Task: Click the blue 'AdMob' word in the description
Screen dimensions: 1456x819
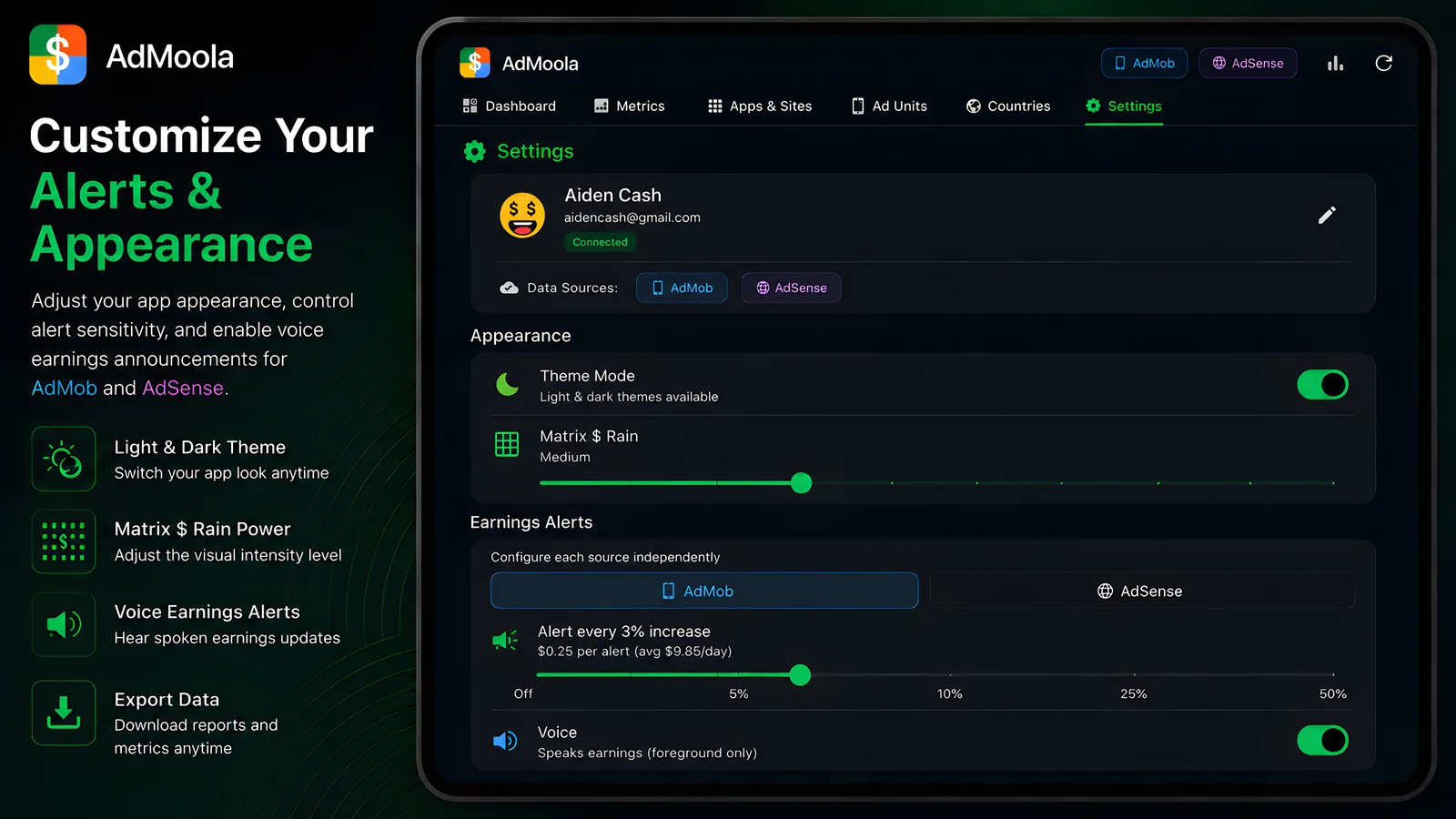Action: [x=64, y=388]
